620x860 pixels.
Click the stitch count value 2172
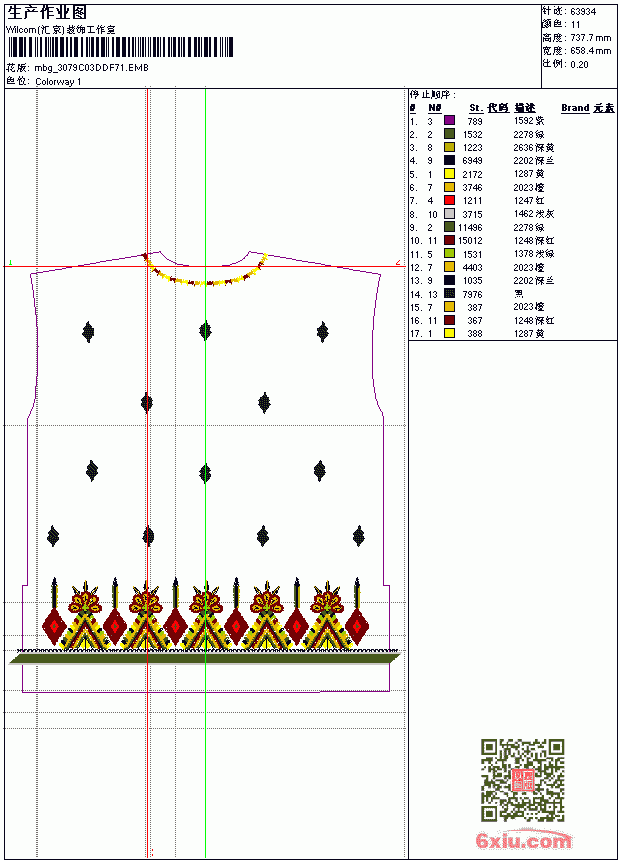coord(472,174)
